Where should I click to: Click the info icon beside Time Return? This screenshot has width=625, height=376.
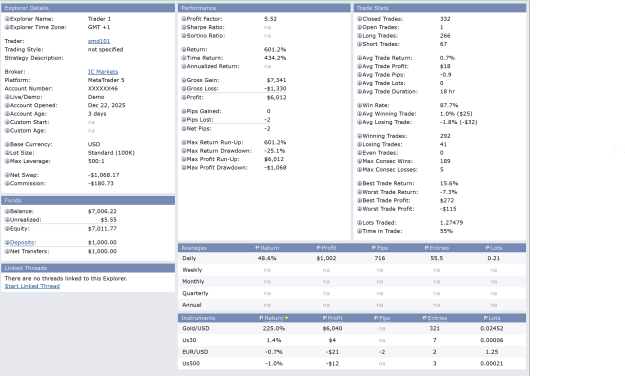pyautogui.click(x=184, y=58)
